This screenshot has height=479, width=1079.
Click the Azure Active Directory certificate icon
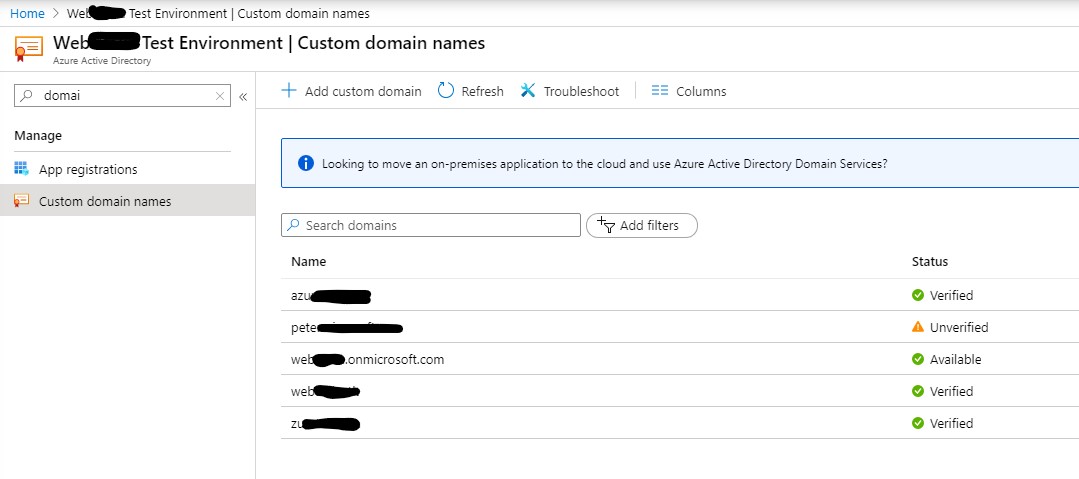(28, 47)
